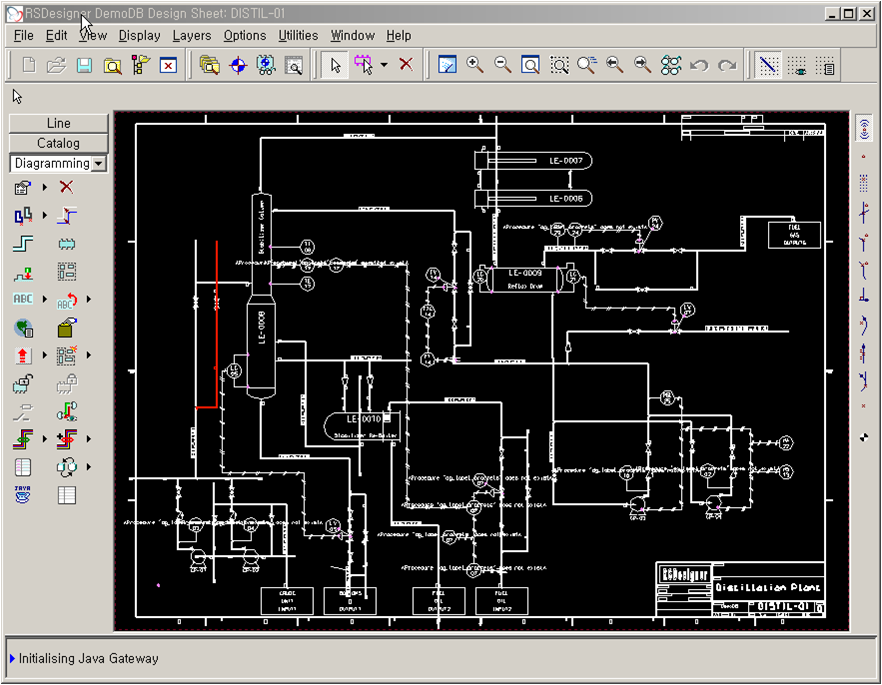Click the Undo curved arrow icon

699,65
